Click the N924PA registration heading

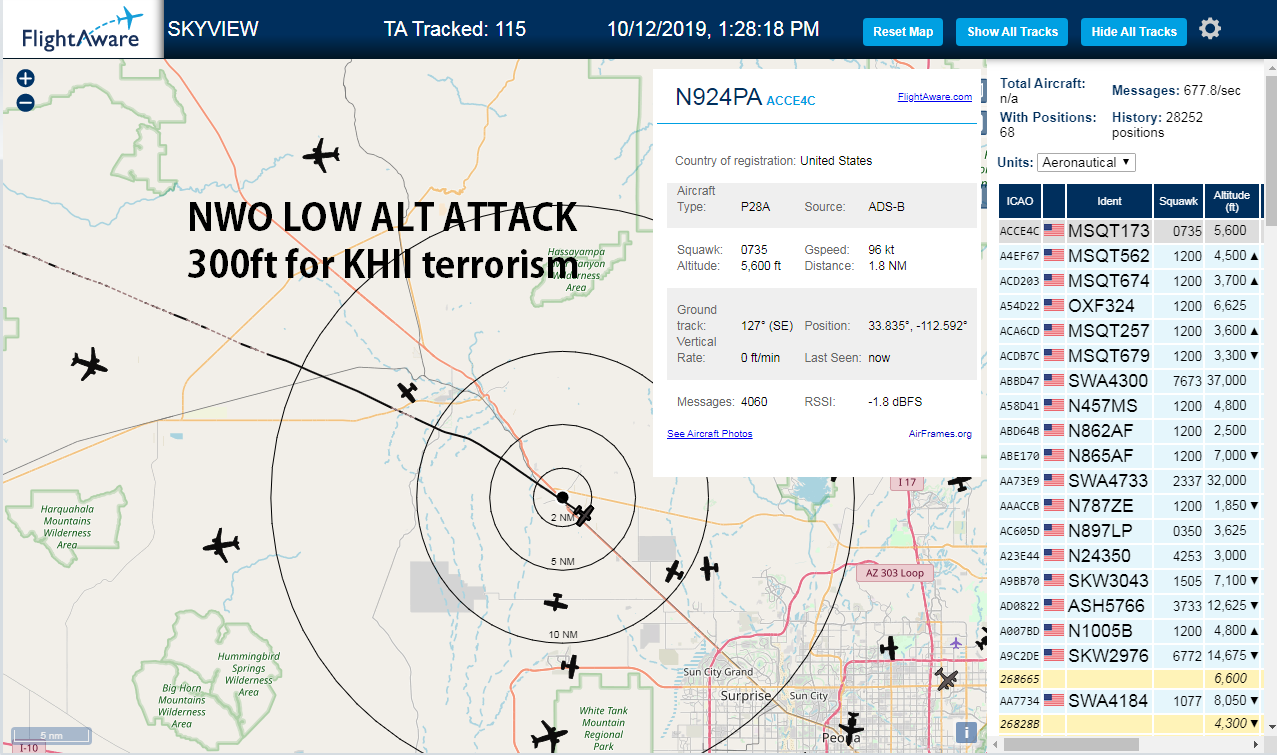pyautogui.click(x=718, y=97)
